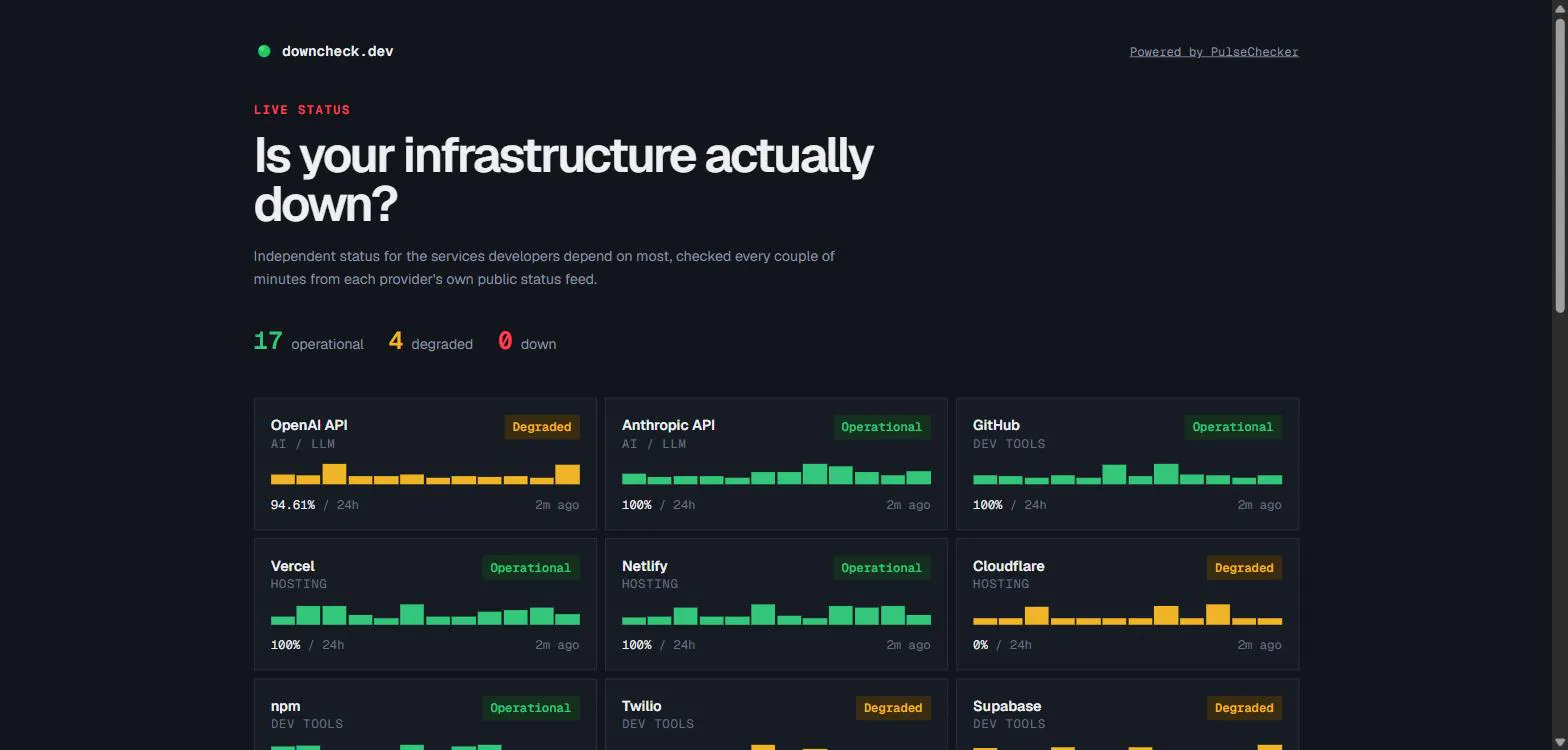Click the 100% uptime value on Netlify

coord(637,645)
